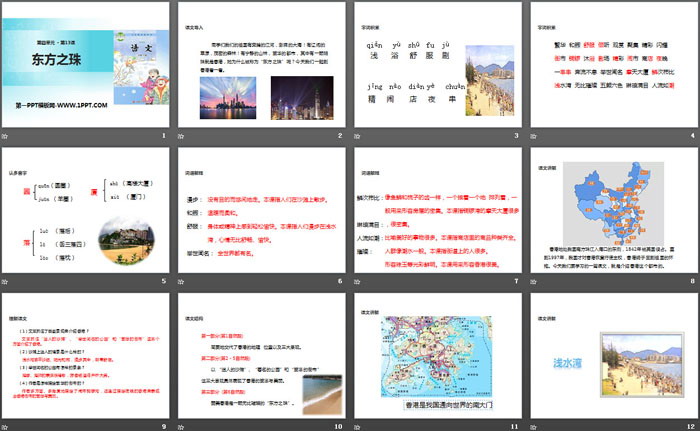Click the transition star icon below slide 8
The image size is (700, 431).
(x=531, y=281)
